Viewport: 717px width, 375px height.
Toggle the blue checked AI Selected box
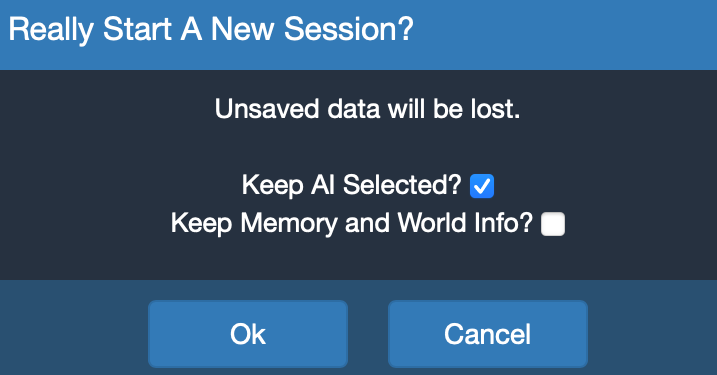pos(482,186)
